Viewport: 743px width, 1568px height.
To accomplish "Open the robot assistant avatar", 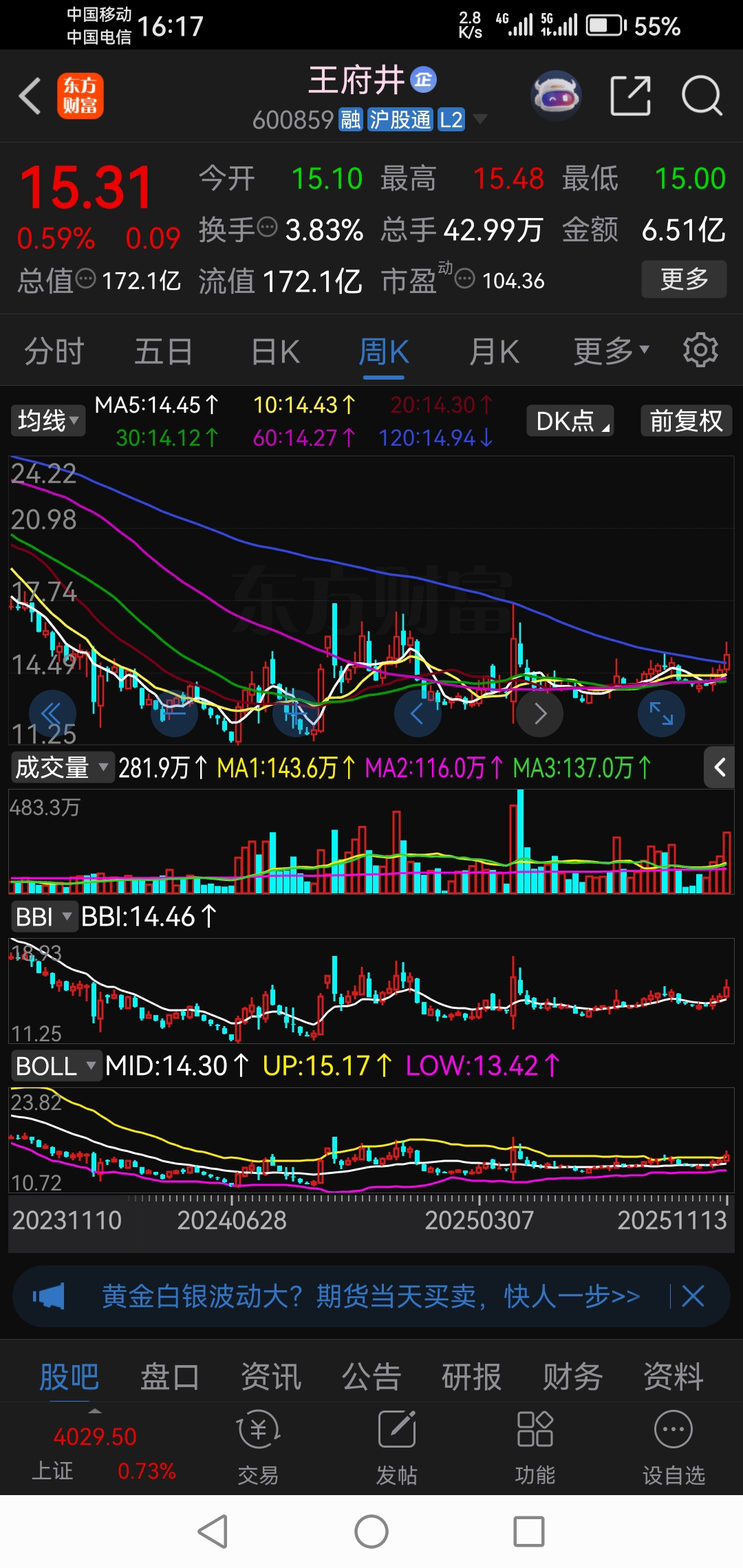I will point(556,96).
